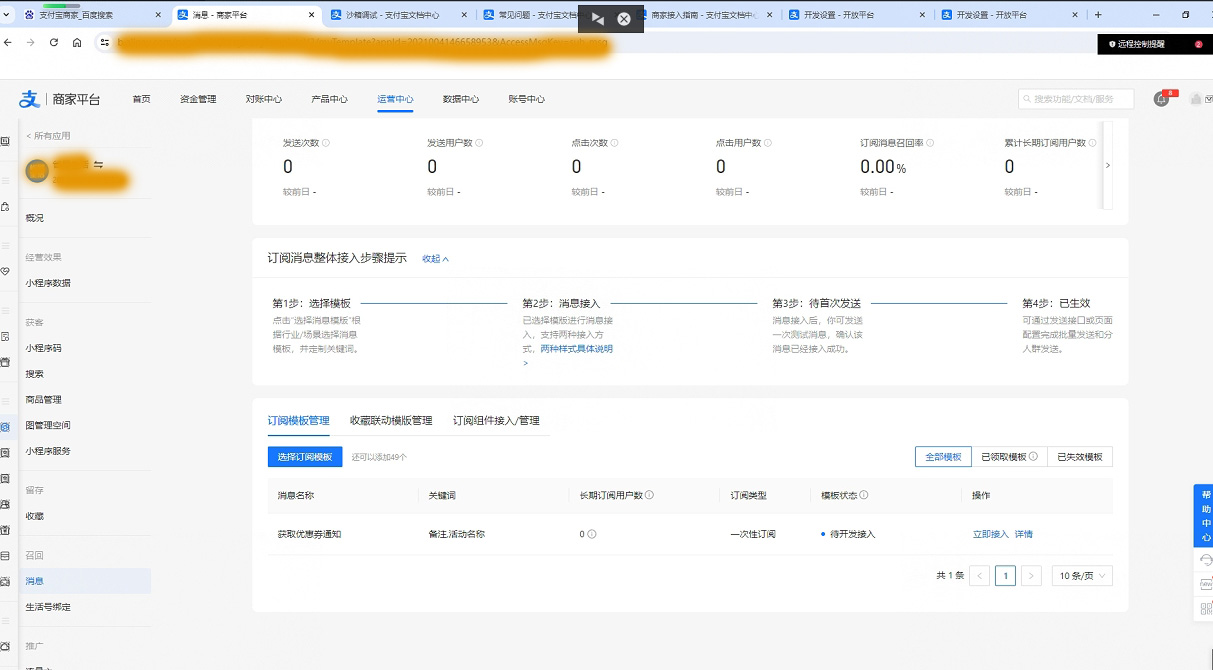Click the Alipay 商家平台 logo
Viewport: 1213px width, 670px height.
tap(60, 99)
